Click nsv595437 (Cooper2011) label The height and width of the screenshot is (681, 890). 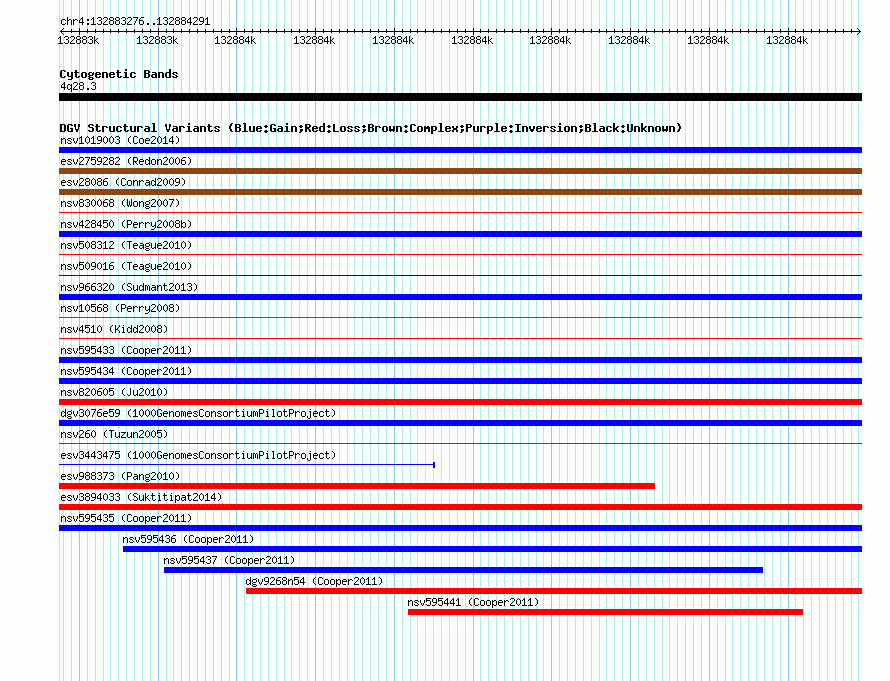coord(229,560)
